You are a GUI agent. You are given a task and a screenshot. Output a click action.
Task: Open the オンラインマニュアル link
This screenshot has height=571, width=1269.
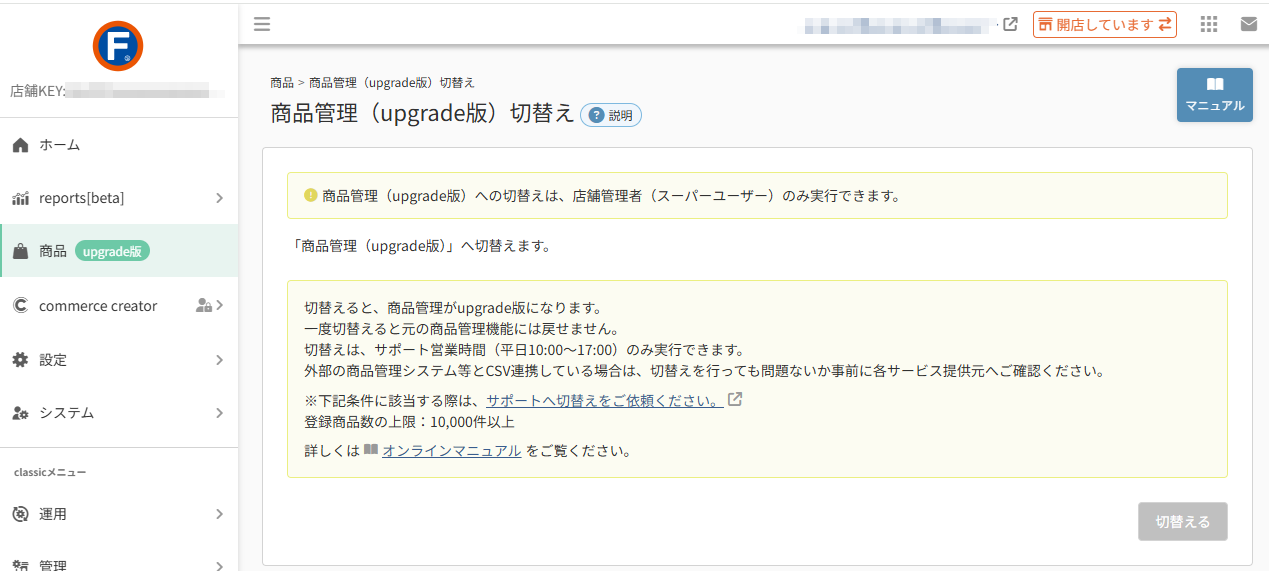451,451
